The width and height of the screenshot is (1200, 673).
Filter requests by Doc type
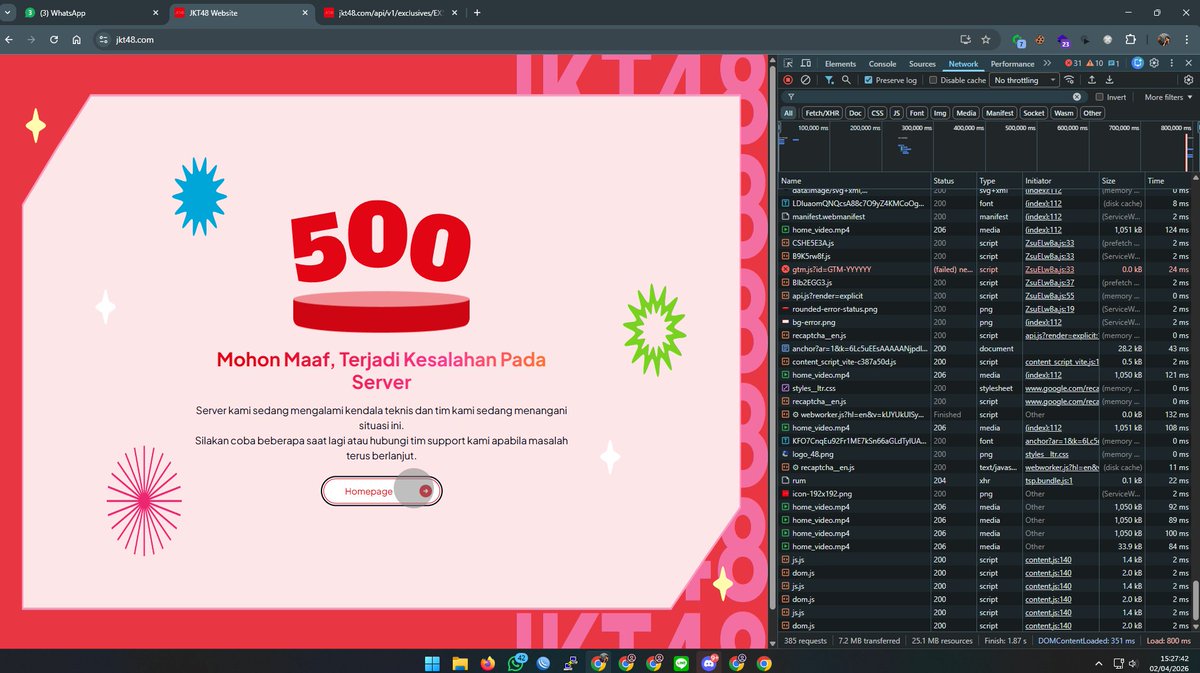tap(855, 113)
